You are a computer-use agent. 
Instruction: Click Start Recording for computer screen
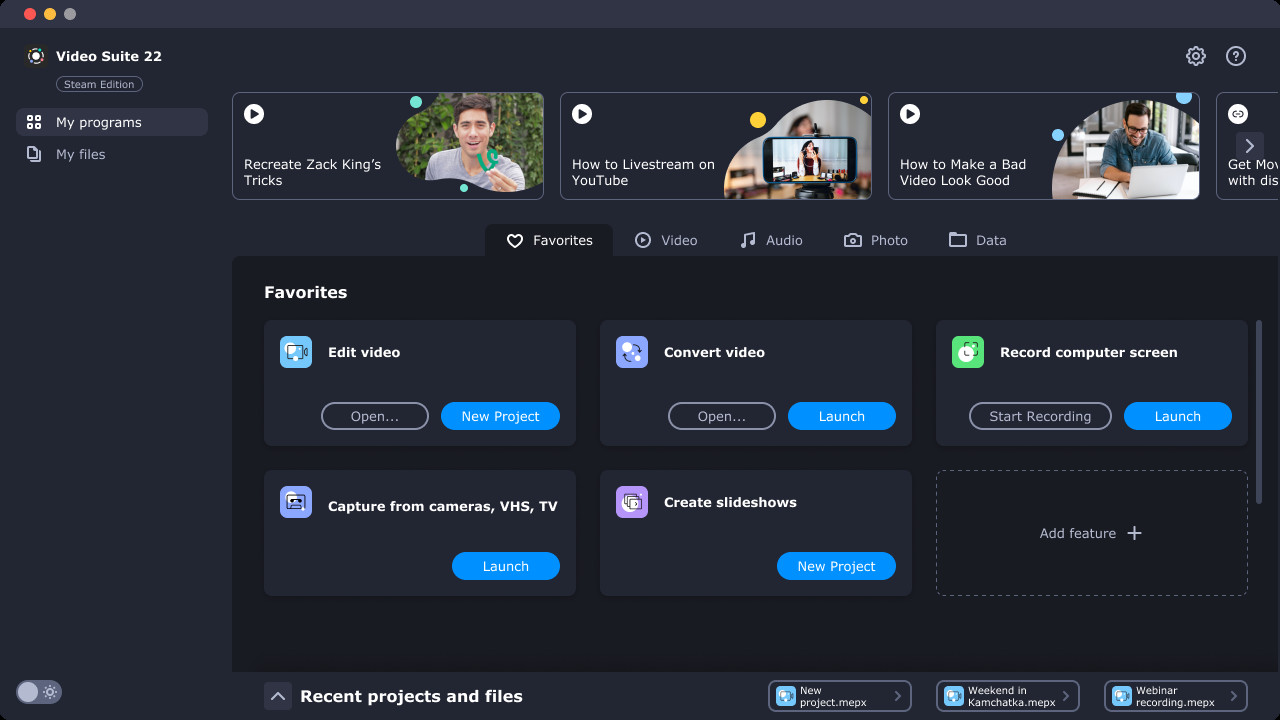click(x=1040, y=415)
